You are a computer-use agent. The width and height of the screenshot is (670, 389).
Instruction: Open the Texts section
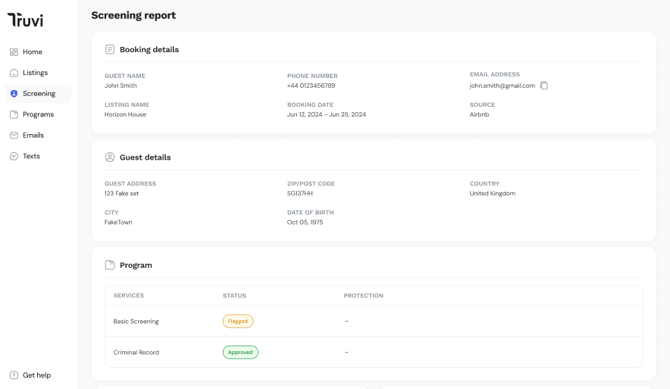coord(38,156)
